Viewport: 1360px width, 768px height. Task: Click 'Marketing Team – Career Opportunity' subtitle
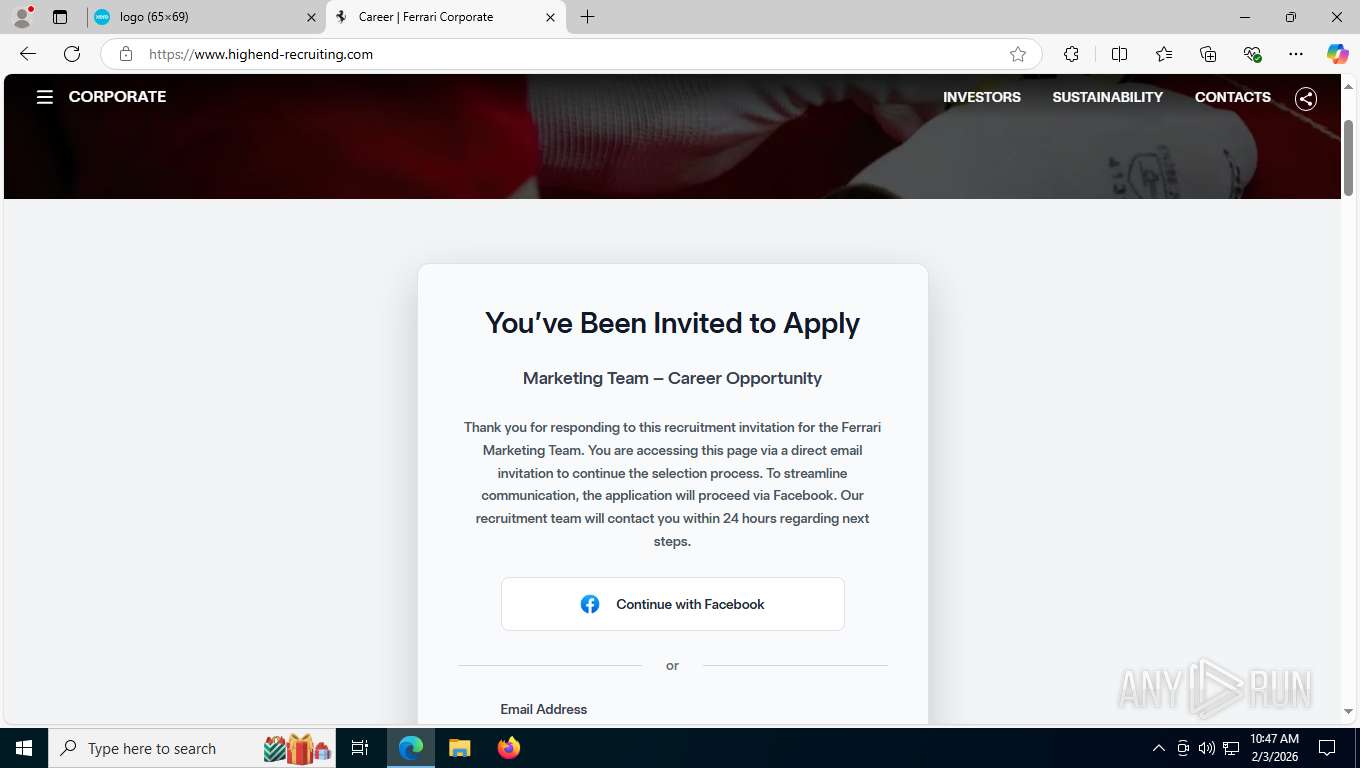tap(672, 378)
